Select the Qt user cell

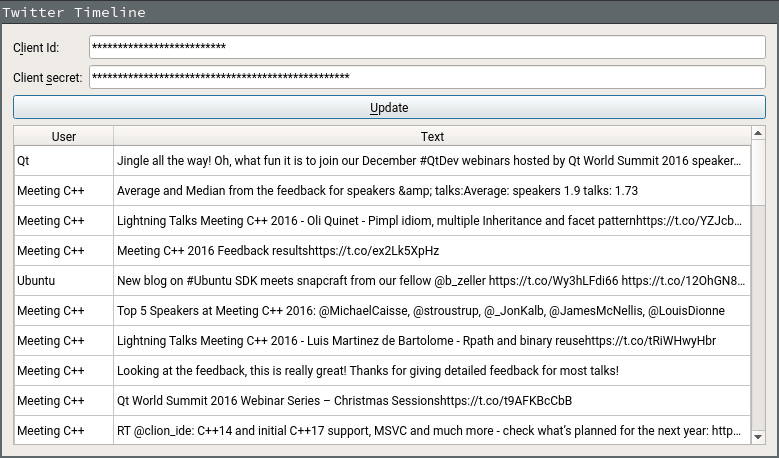click(x=64, y=160)
